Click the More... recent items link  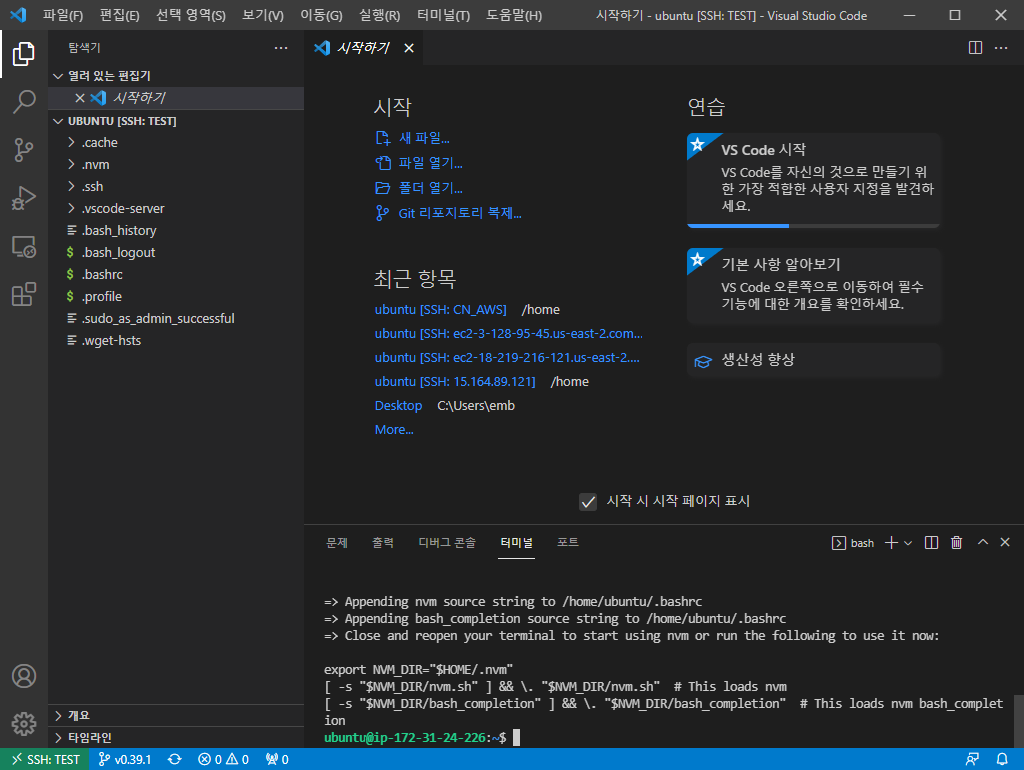(x=394, y=430)
